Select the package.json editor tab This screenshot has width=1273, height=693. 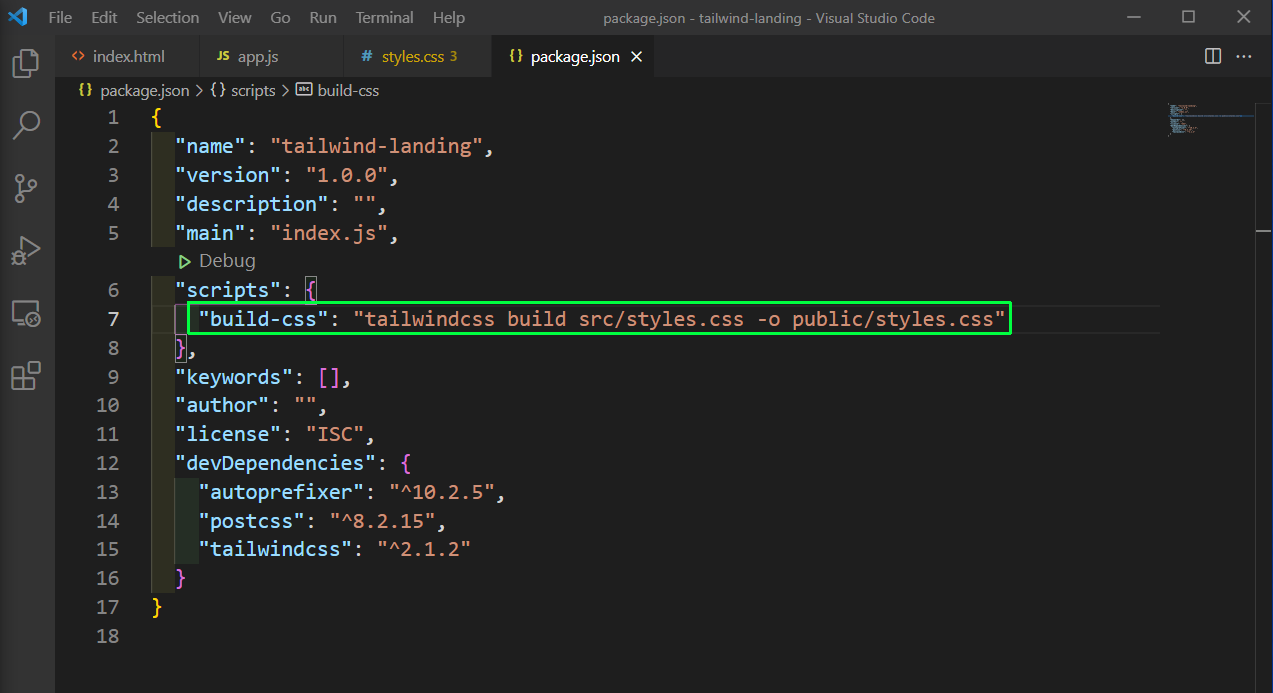tap(574, 57)
